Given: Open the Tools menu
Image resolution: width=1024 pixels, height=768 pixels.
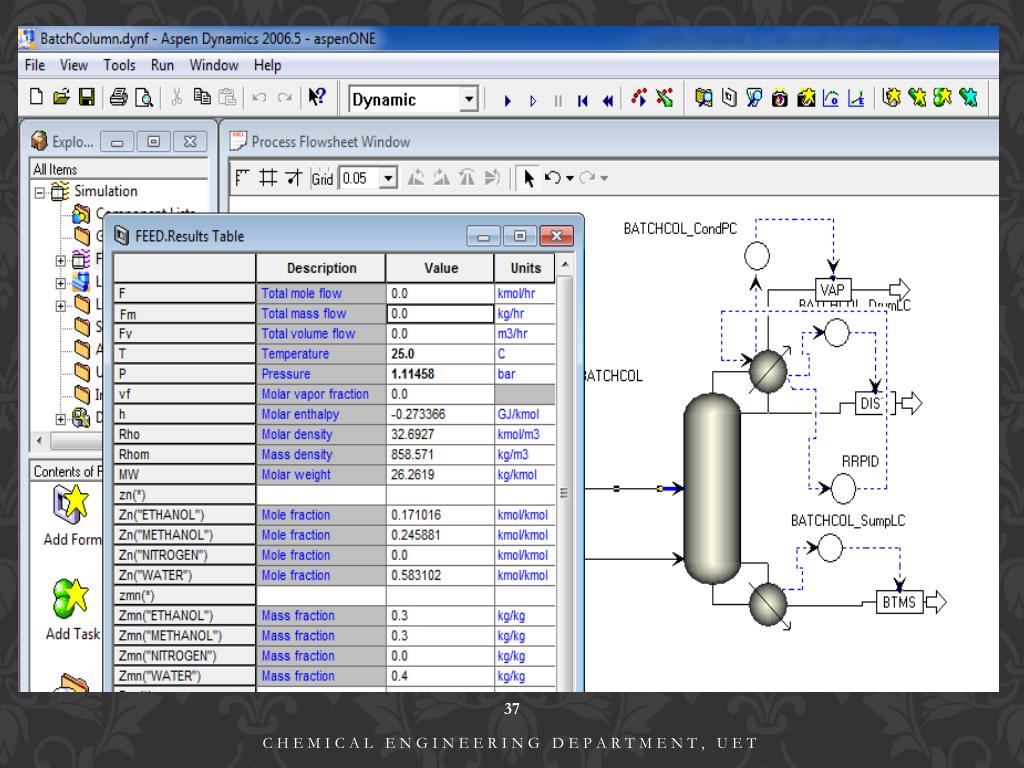Looking at the screenshot, I should point(120,65).
